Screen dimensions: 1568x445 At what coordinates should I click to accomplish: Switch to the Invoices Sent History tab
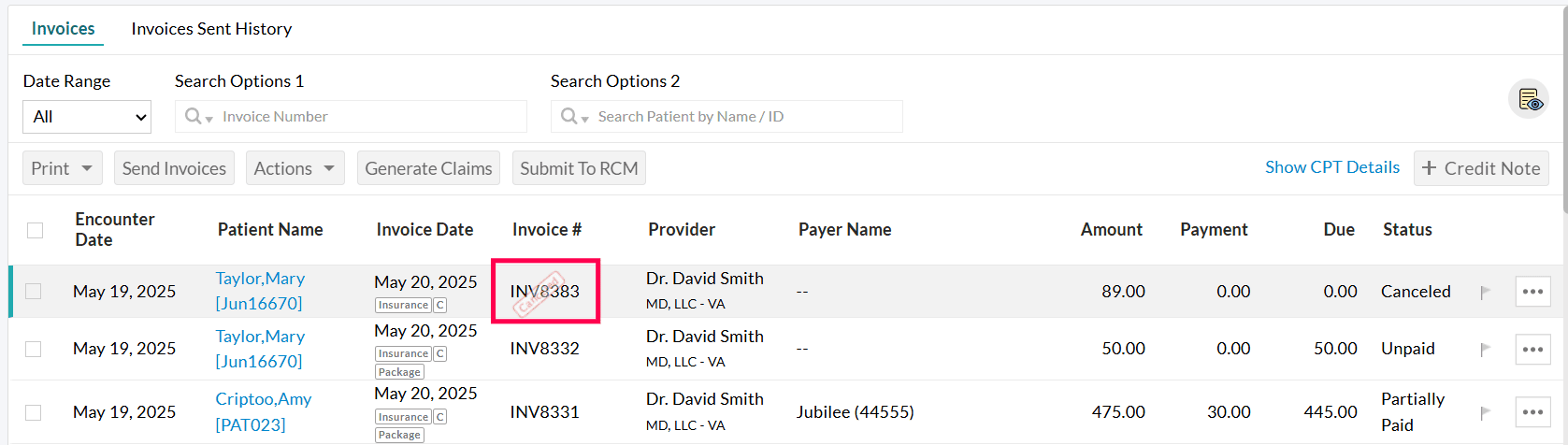coord(211,29)
